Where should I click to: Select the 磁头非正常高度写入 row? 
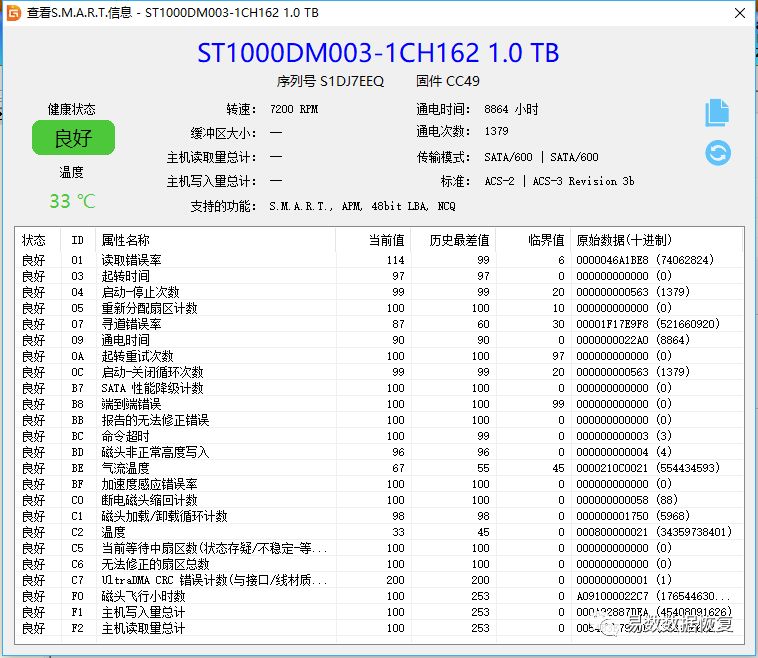[379, 452]
